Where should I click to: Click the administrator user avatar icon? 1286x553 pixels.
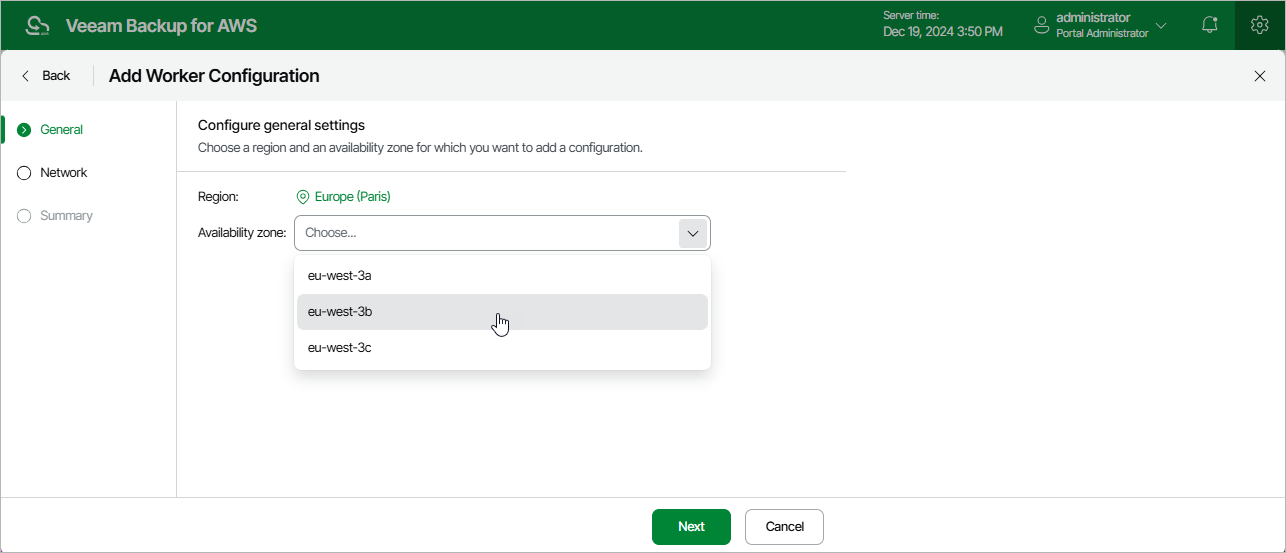[x=1042, y=25]
